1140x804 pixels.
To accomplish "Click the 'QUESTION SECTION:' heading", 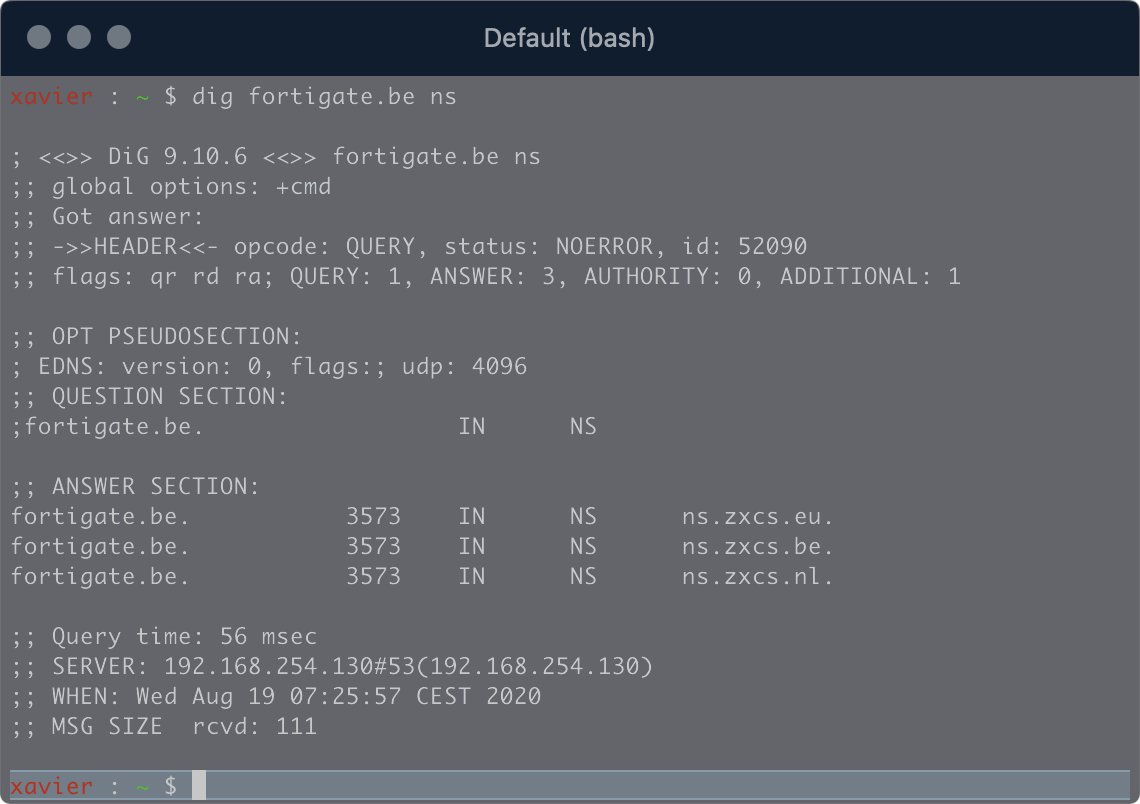I will [170, 396].
